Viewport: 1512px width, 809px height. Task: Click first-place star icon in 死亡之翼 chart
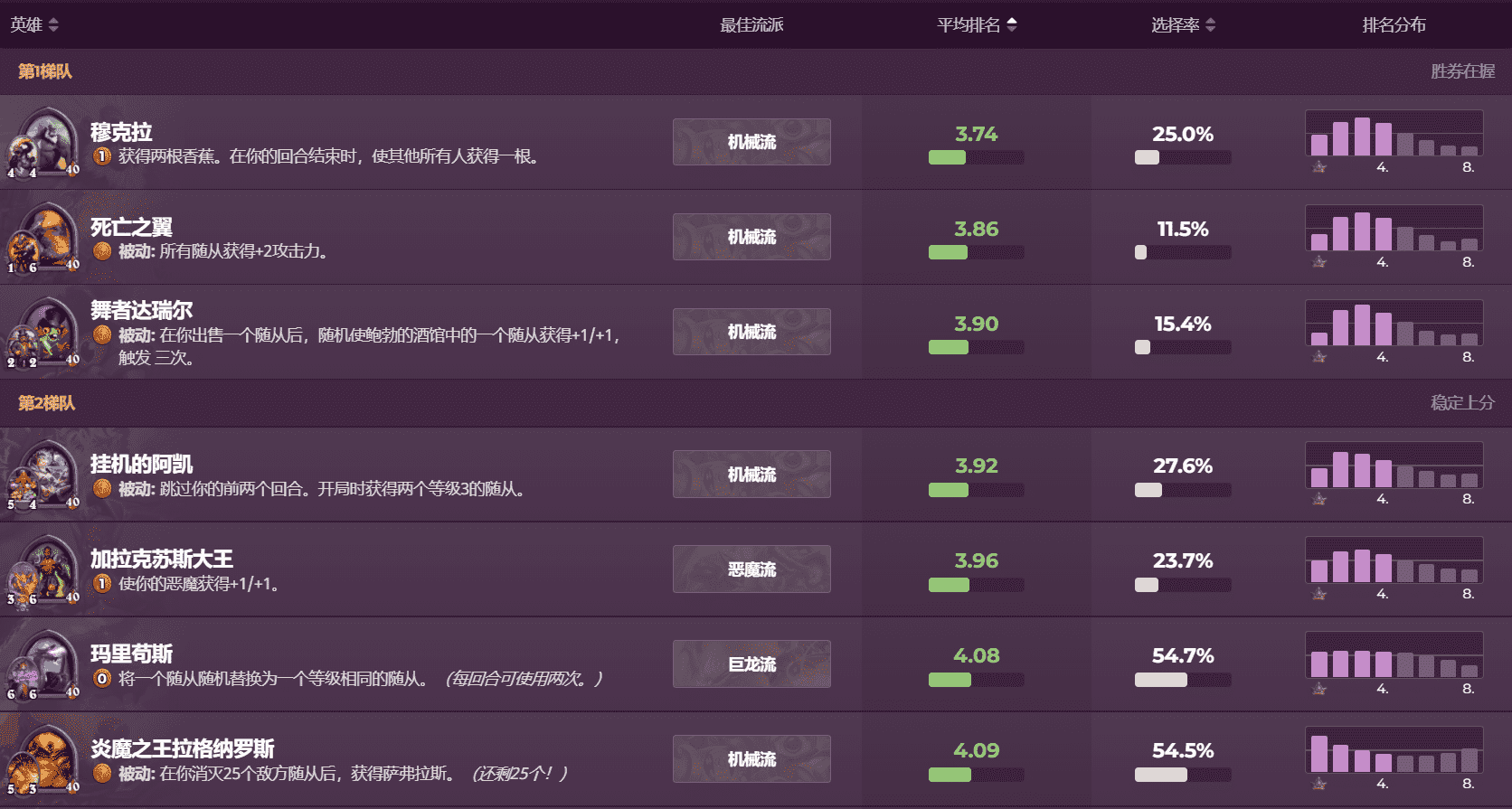[1319, 262]
